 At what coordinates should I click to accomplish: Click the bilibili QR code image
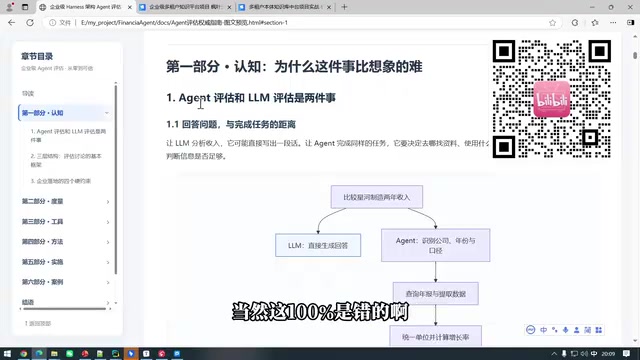click(x=551, y=99)
